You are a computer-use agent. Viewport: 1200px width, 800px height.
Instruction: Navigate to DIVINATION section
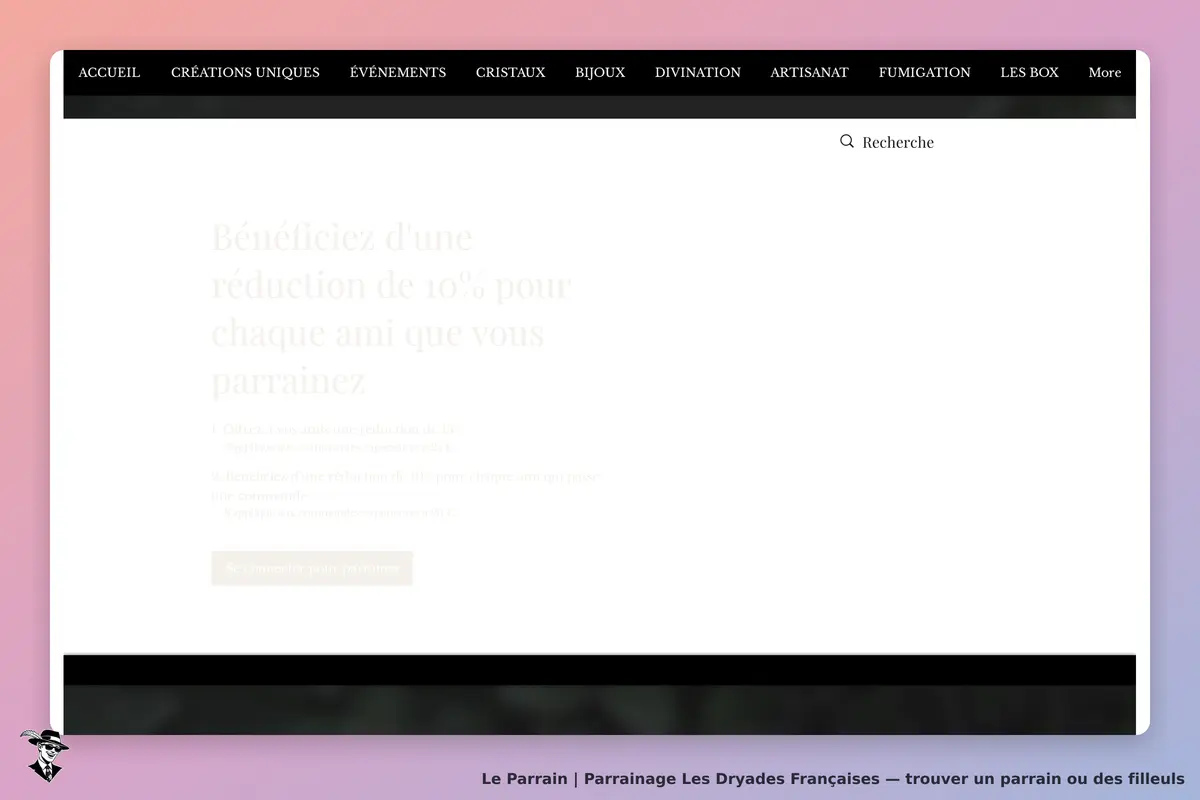pyautogui.click(x=698, y=73)
